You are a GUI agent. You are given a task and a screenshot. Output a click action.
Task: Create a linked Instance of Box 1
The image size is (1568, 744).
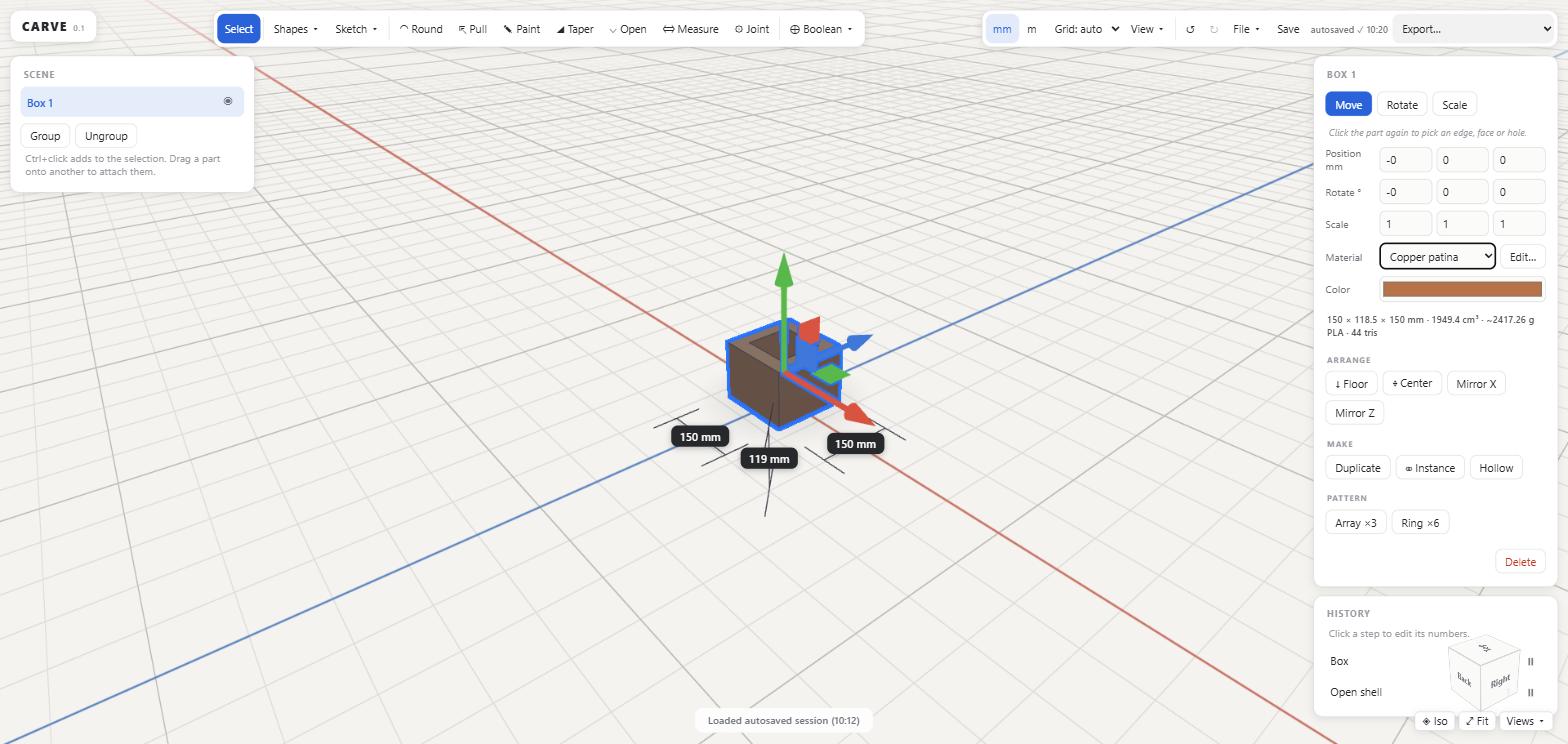click(1430, 468)
